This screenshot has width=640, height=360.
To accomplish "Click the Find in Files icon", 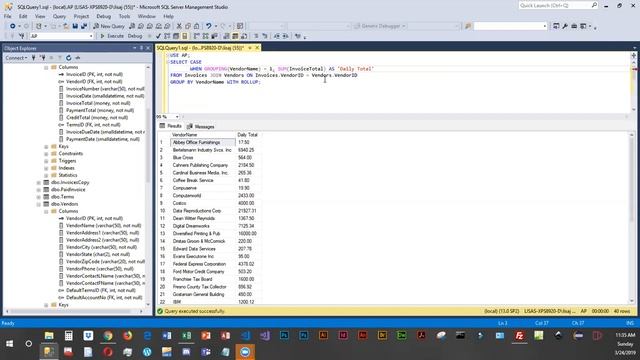I will click(x=468, y=26).
